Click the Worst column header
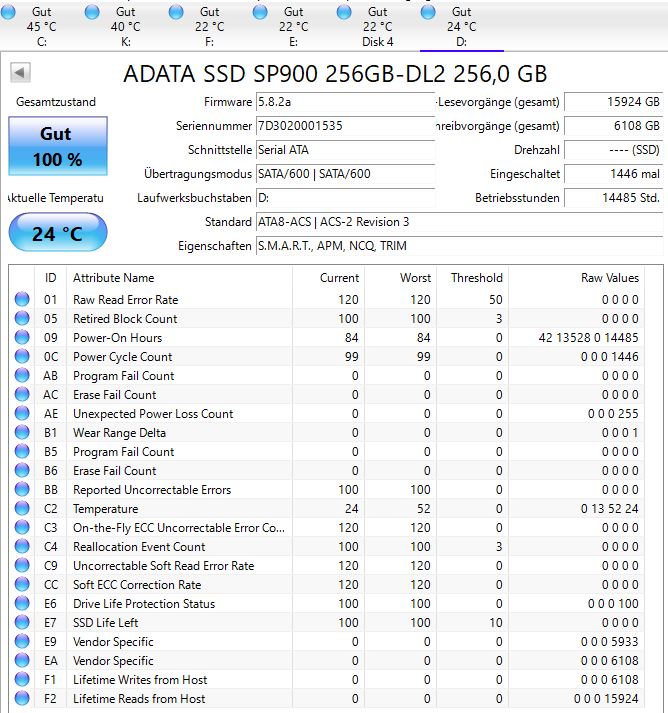This screenshot has height=713, width=668. (401, 278)
